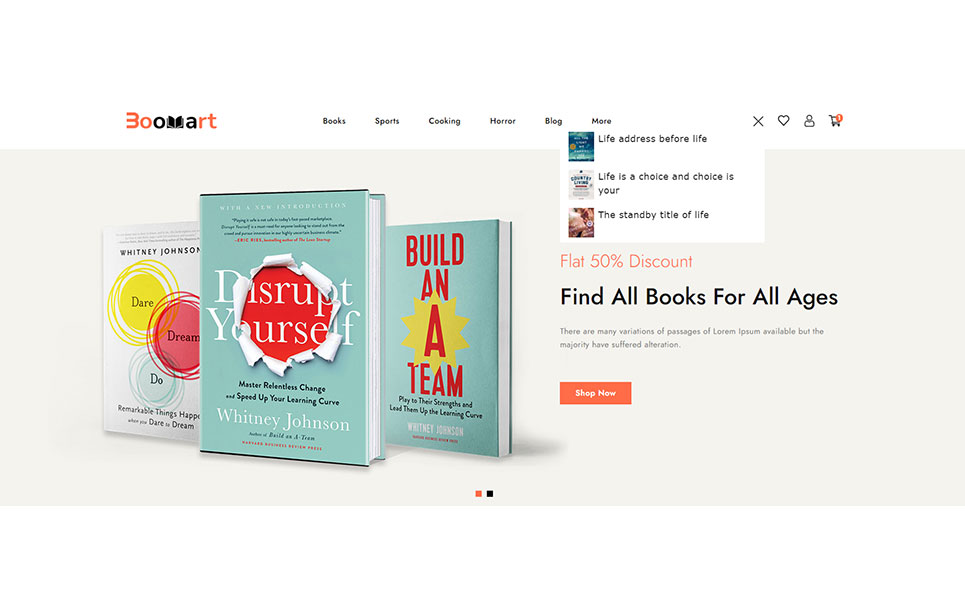
Task: Go to the Sports category
Action: 387,121
